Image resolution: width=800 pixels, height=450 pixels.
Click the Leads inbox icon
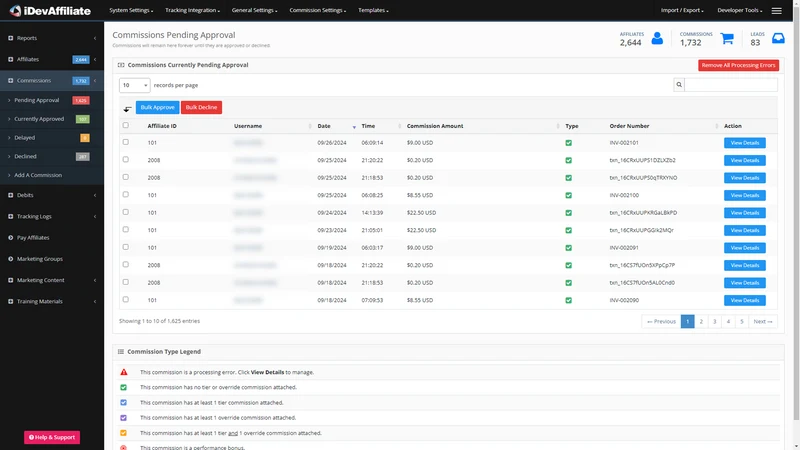coord(778,38)
